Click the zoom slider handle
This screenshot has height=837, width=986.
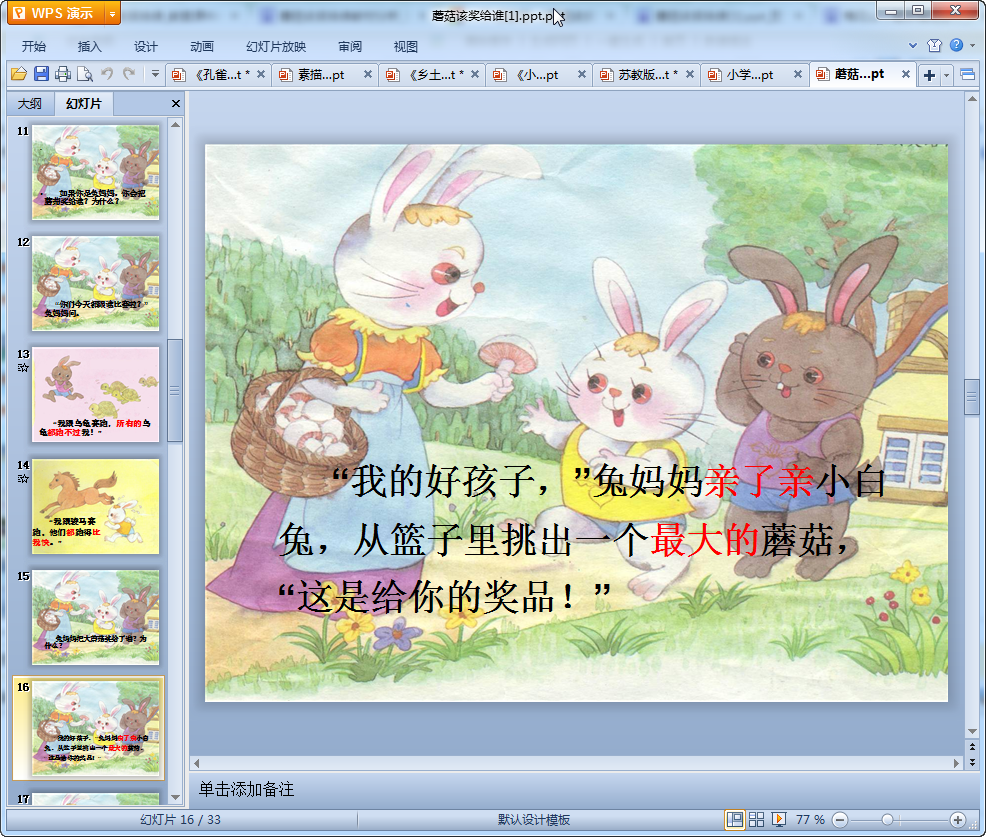(x=887, y=820)
